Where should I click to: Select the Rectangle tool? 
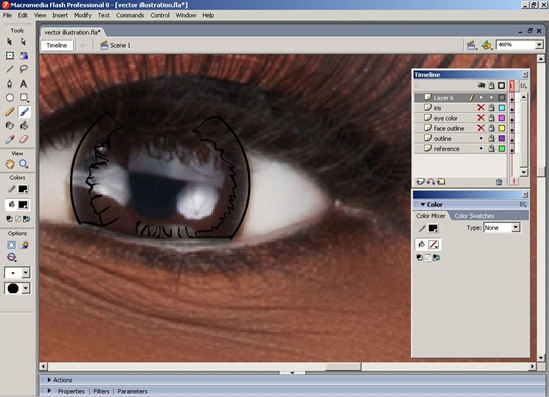point(23,98)
